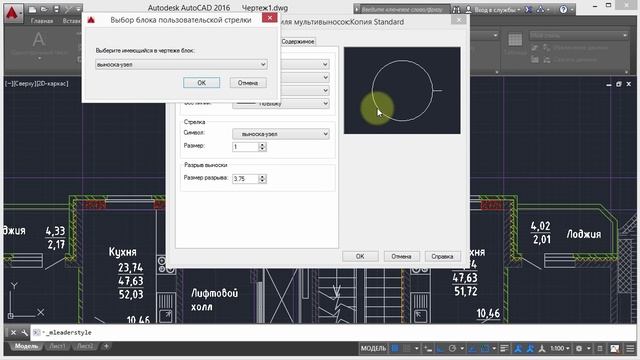Image resolution: width=640 pixels, height=360 pixels.
Task: Open polar tracking angle dropdown arrow
Action: [x=462, y=349]
